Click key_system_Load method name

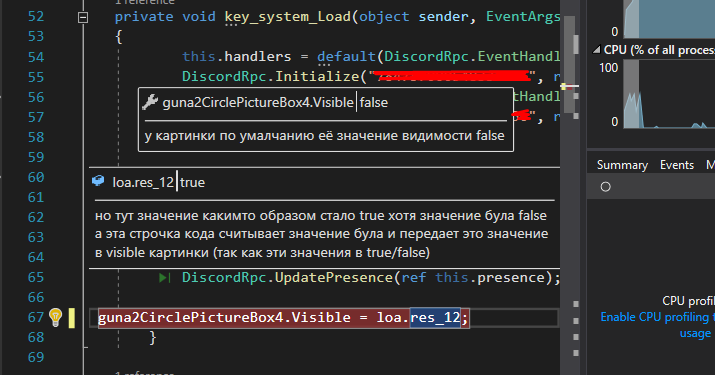[x=287, y=17]
